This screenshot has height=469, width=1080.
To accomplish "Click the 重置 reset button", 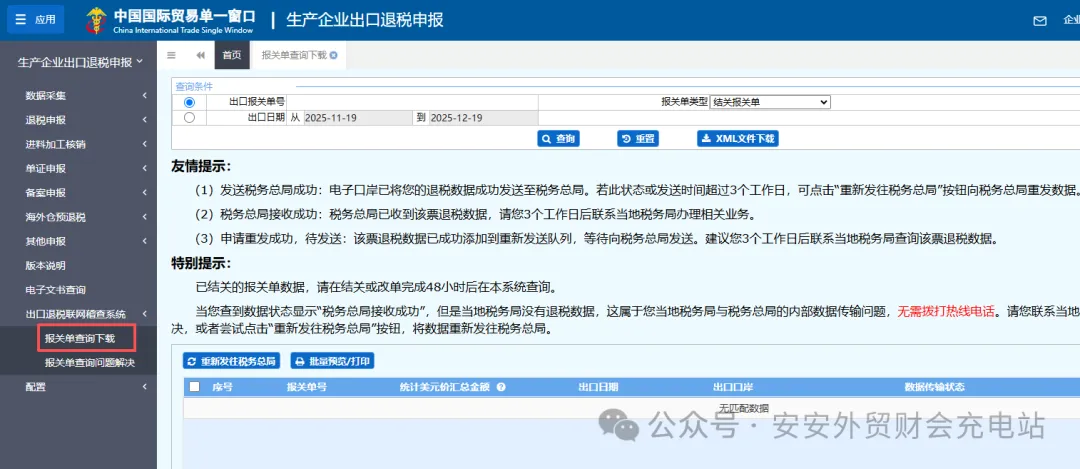I will (638, 138).
